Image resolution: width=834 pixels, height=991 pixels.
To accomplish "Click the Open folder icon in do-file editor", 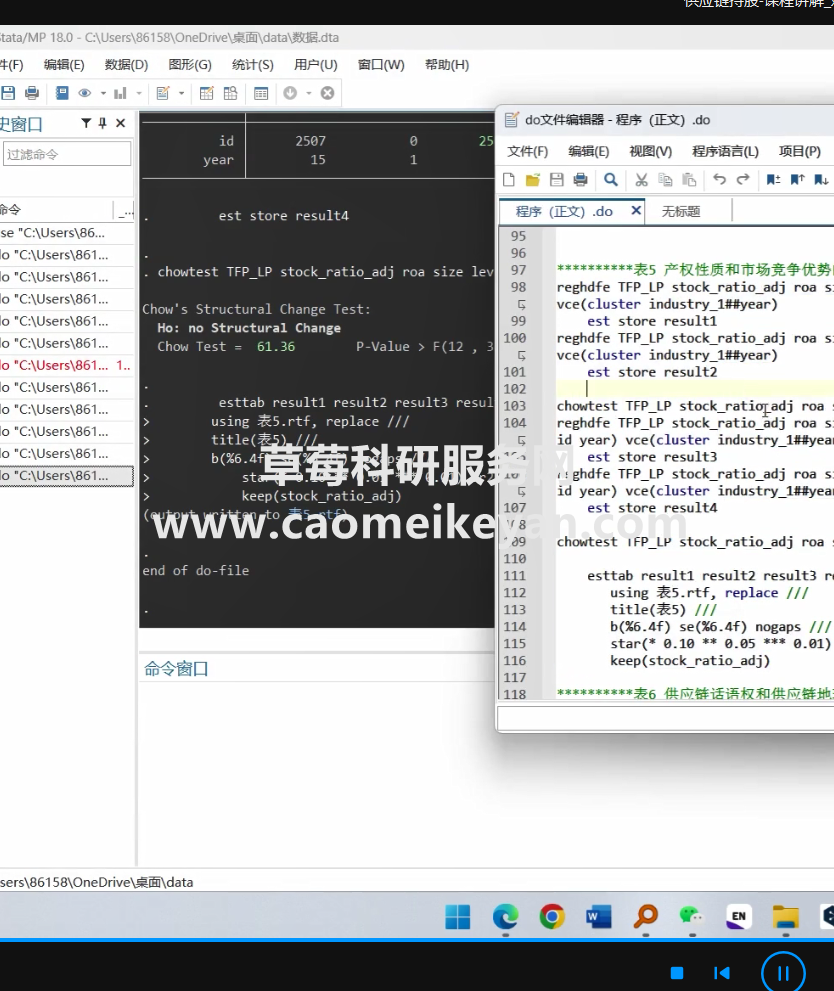I will [x=533, y=179].
